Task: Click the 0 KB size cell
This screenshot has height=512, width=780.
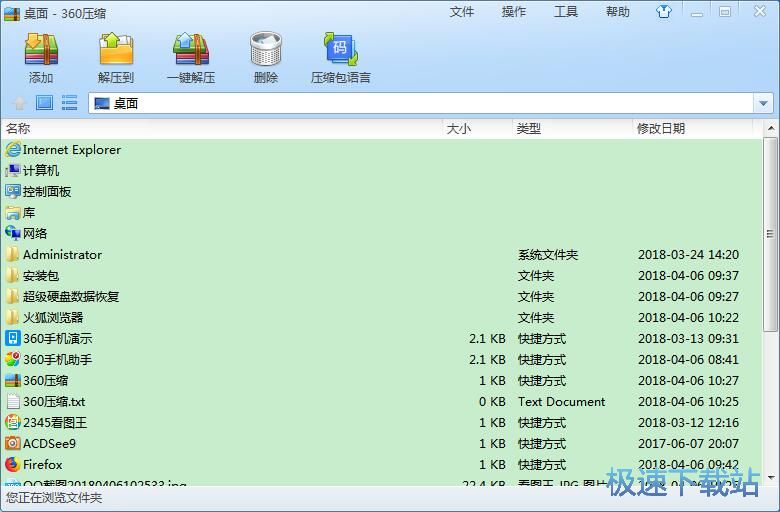Action: tap(492, 402)
